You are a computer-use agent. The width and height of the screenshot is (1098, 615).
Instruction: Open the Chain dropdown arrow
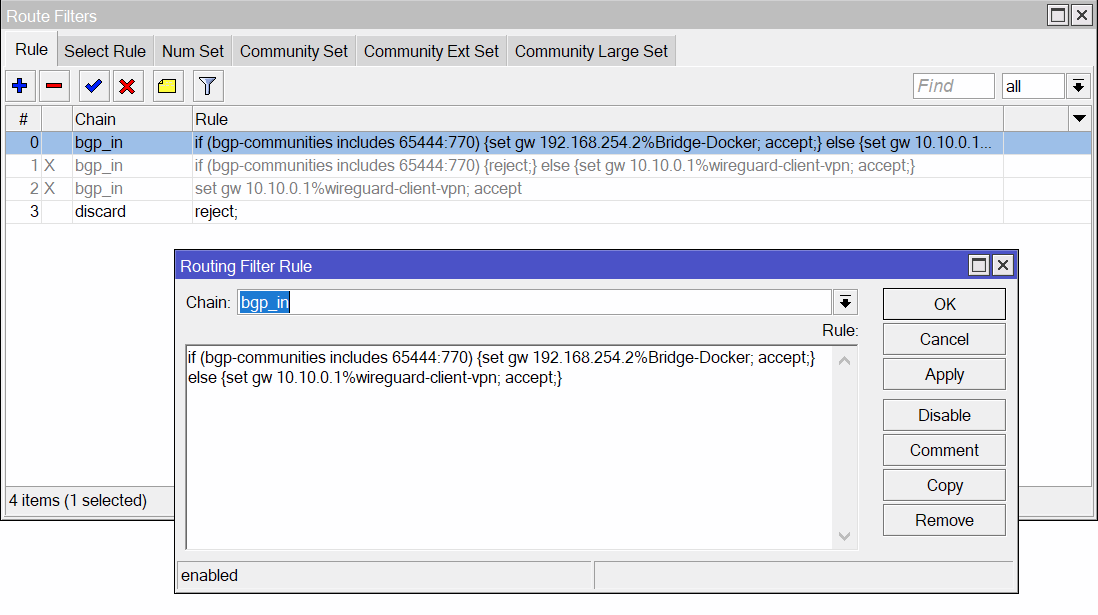coord(845,303)
